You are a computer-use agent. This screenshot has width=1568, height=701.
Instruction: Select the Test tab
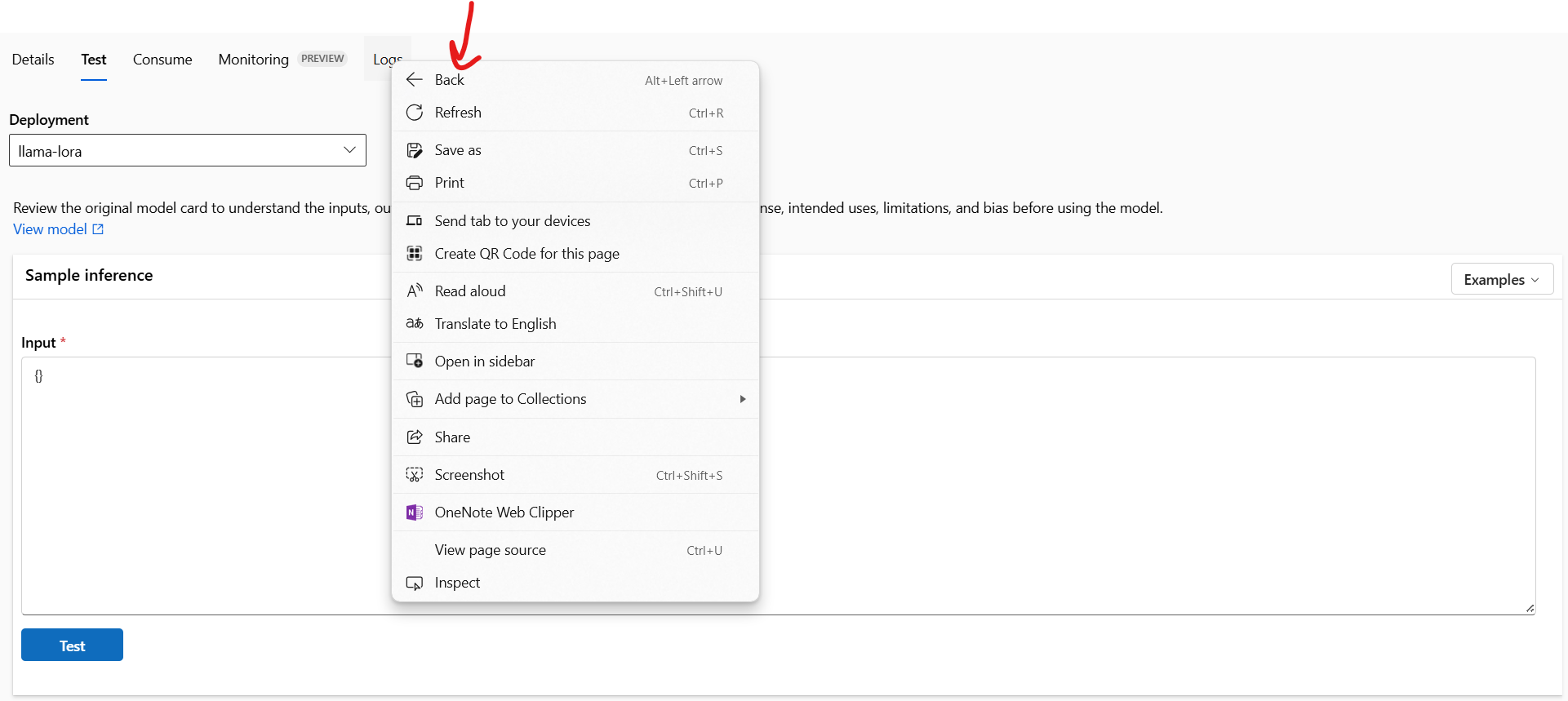pos(94,59)
